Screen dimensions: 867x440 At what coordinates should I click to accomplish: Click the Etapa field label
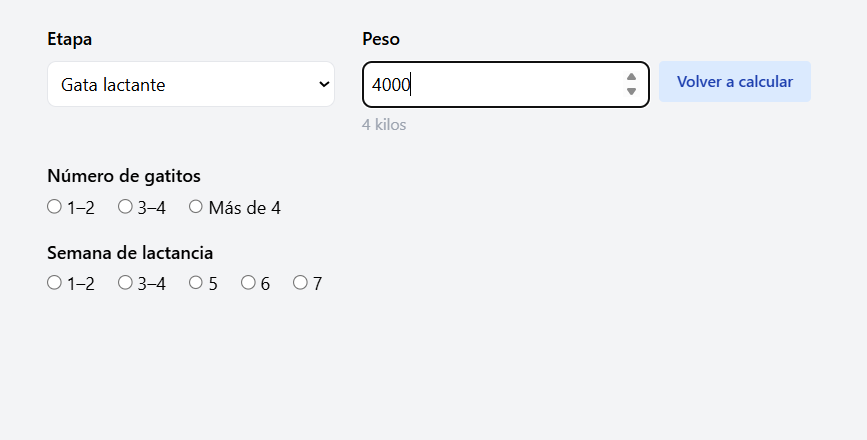click(69, 39)
